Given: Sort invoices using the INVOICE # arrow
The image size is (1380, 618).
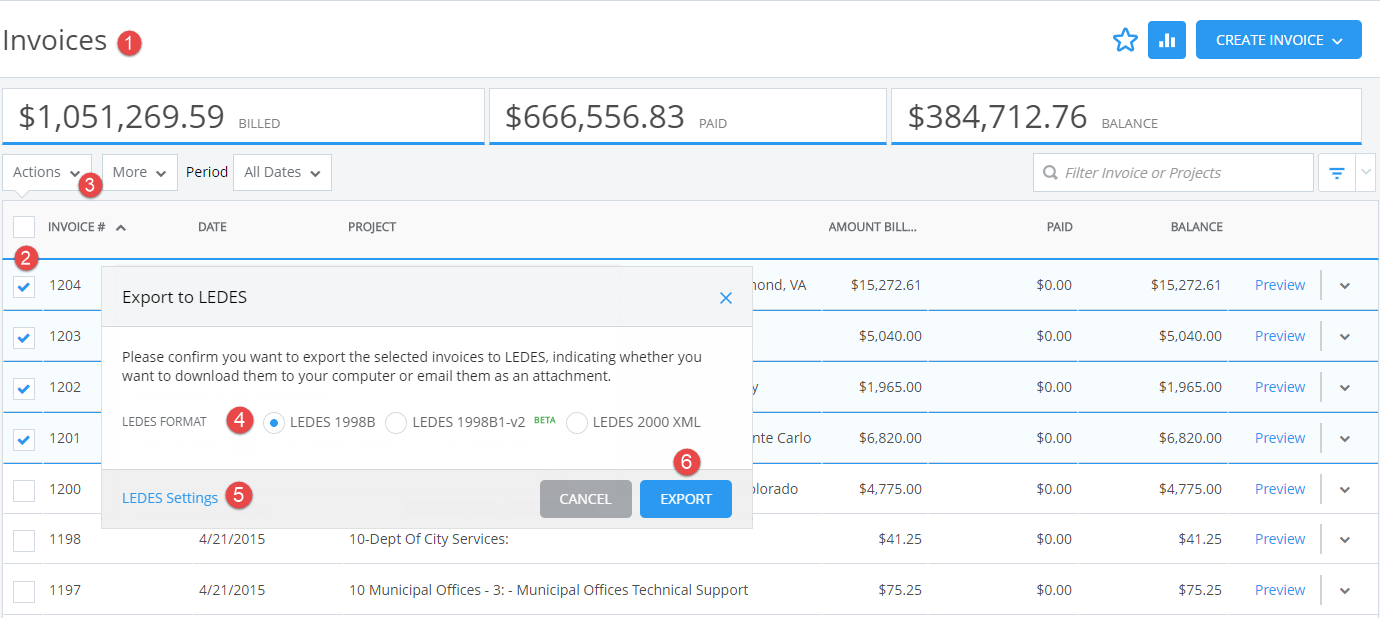Looking at the screenshot, I should click(121, 226).
